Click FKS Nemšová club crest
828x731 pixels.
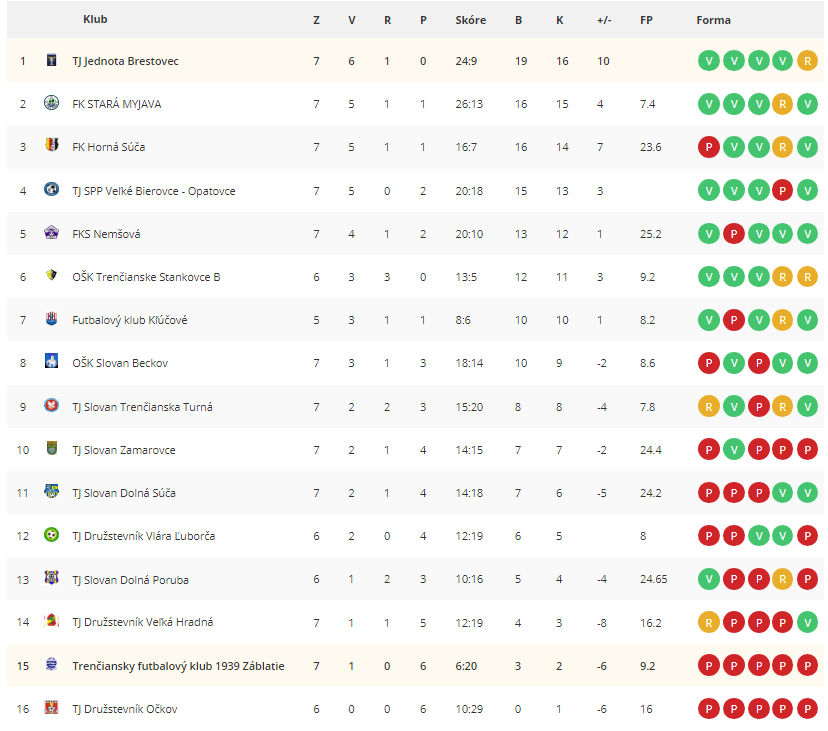[51, 232]
